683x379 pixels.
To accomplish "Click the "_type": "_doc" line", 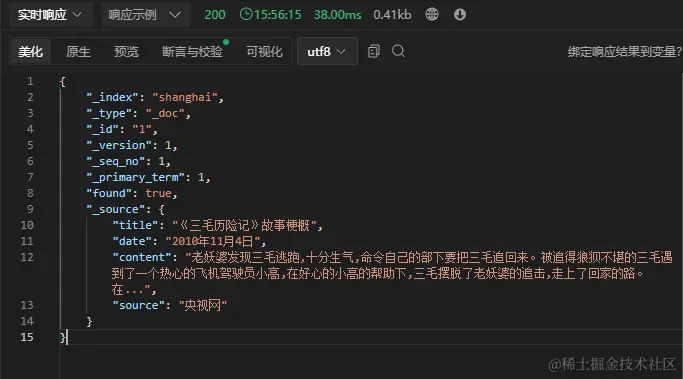I will [x=138, y=113].
